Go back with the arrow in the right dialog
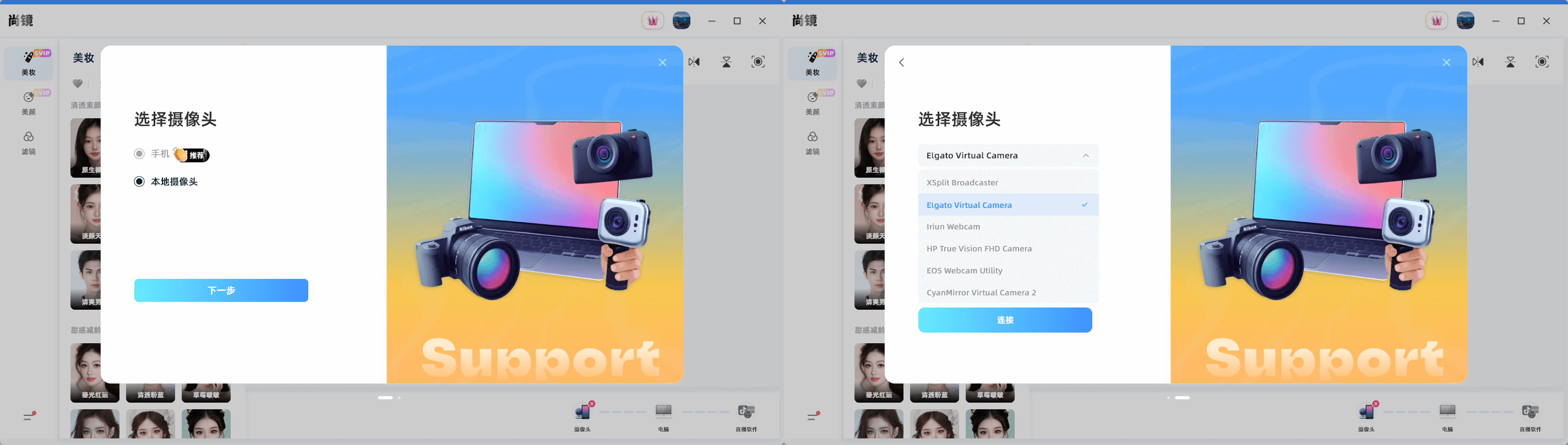Viewport: 1568px width, 445px height. pos(902,63)
